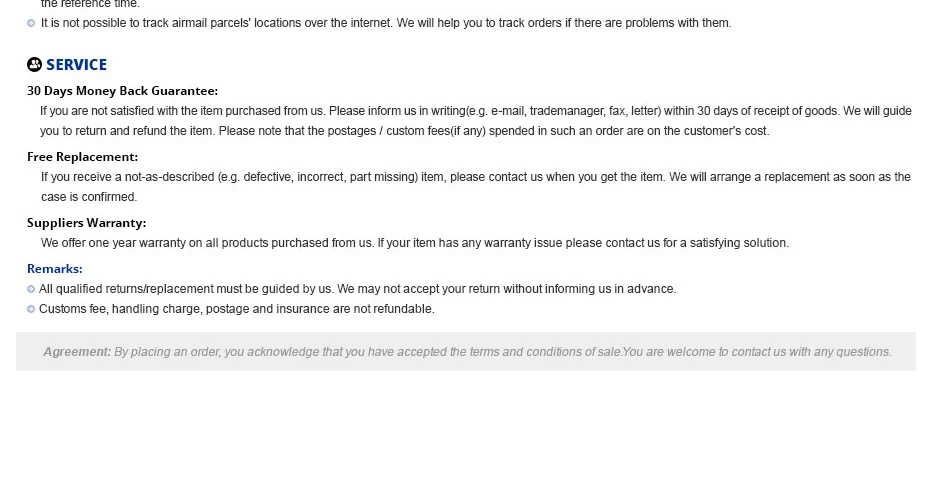Click the round black Service icon
930x500 pixels.
pyautogui.click(x=34, y=64)
